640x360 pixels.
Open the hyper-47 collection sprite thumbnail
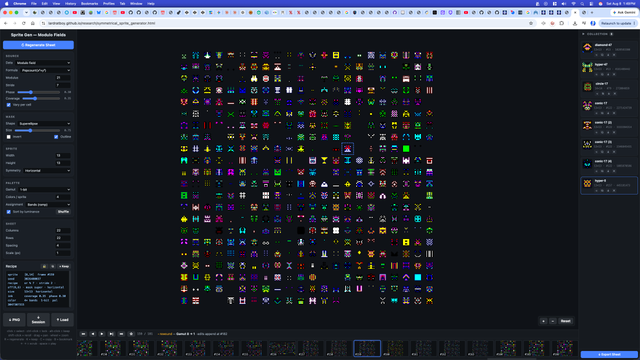(x=587, y=67)
